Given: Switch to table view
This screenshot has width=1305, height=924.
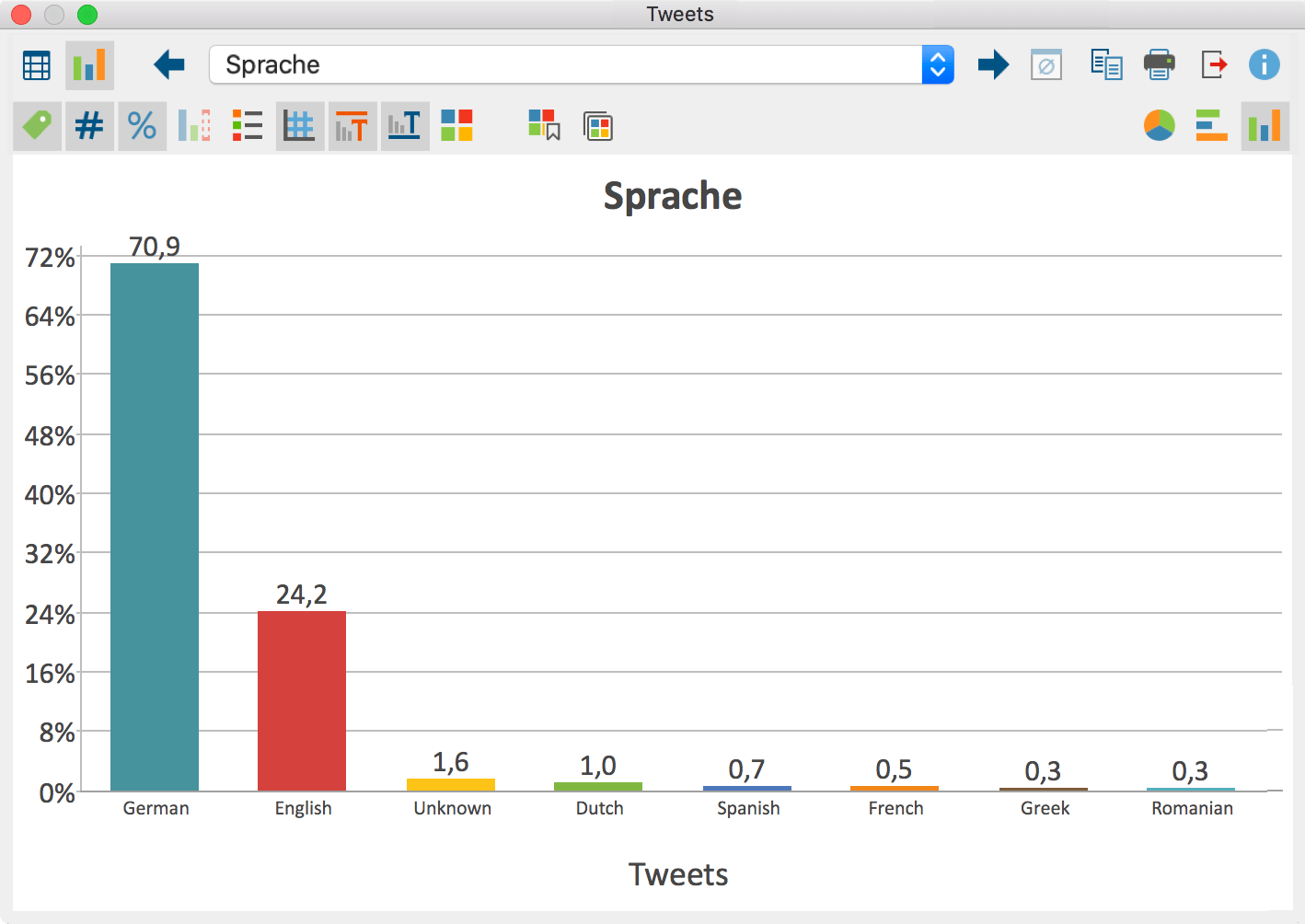Looking at the screenshot, I should tap(37, 65).
